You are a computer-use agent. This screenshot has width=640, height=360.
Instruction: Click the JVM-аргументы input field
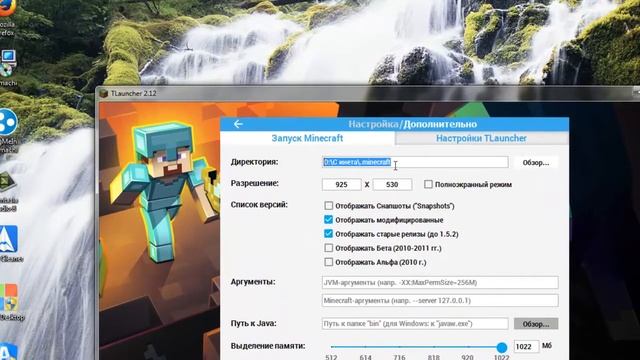[x=440, y=282]
